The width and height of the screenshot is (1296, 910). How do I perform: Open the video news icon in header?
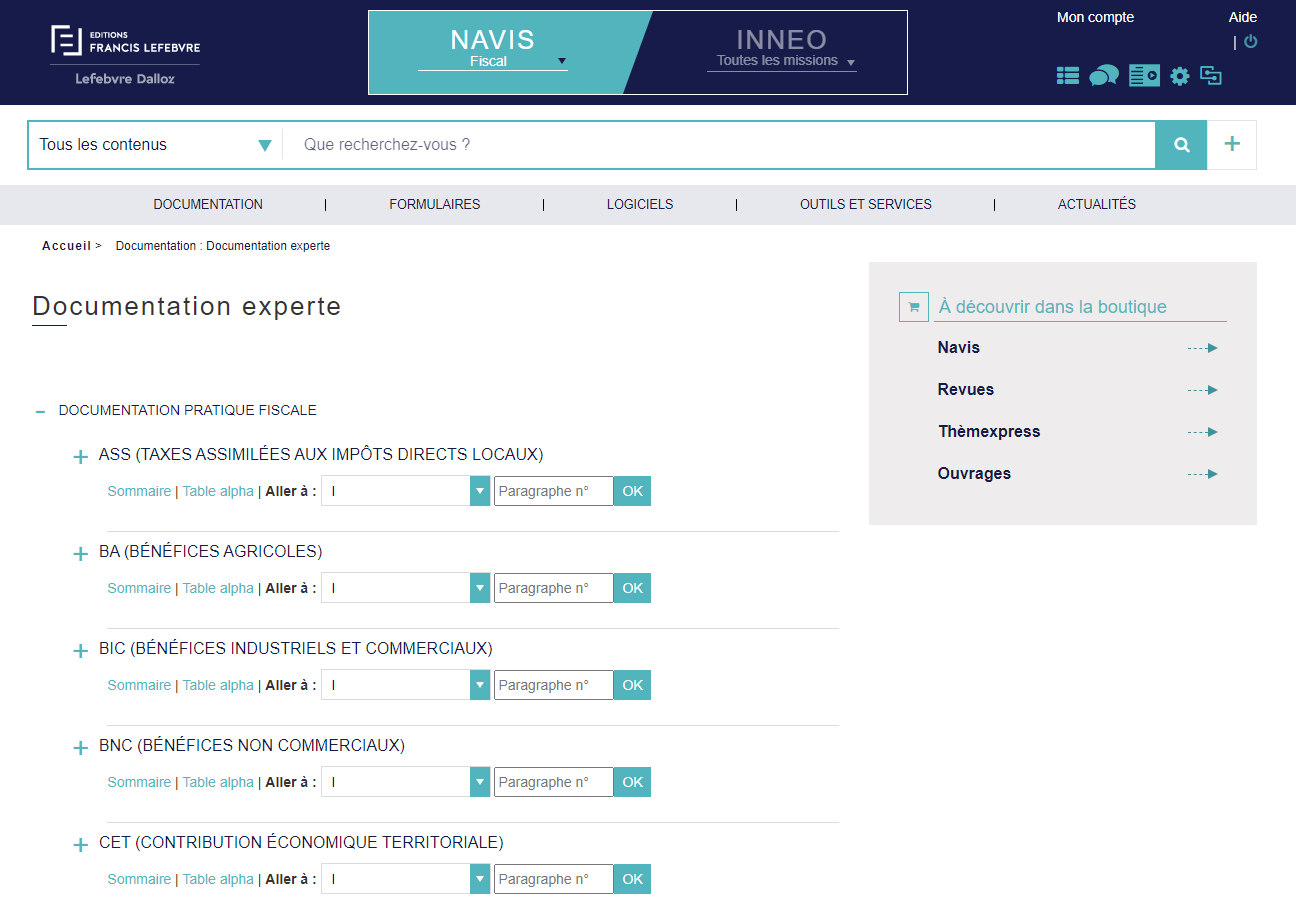click(x=1144, y=75)
